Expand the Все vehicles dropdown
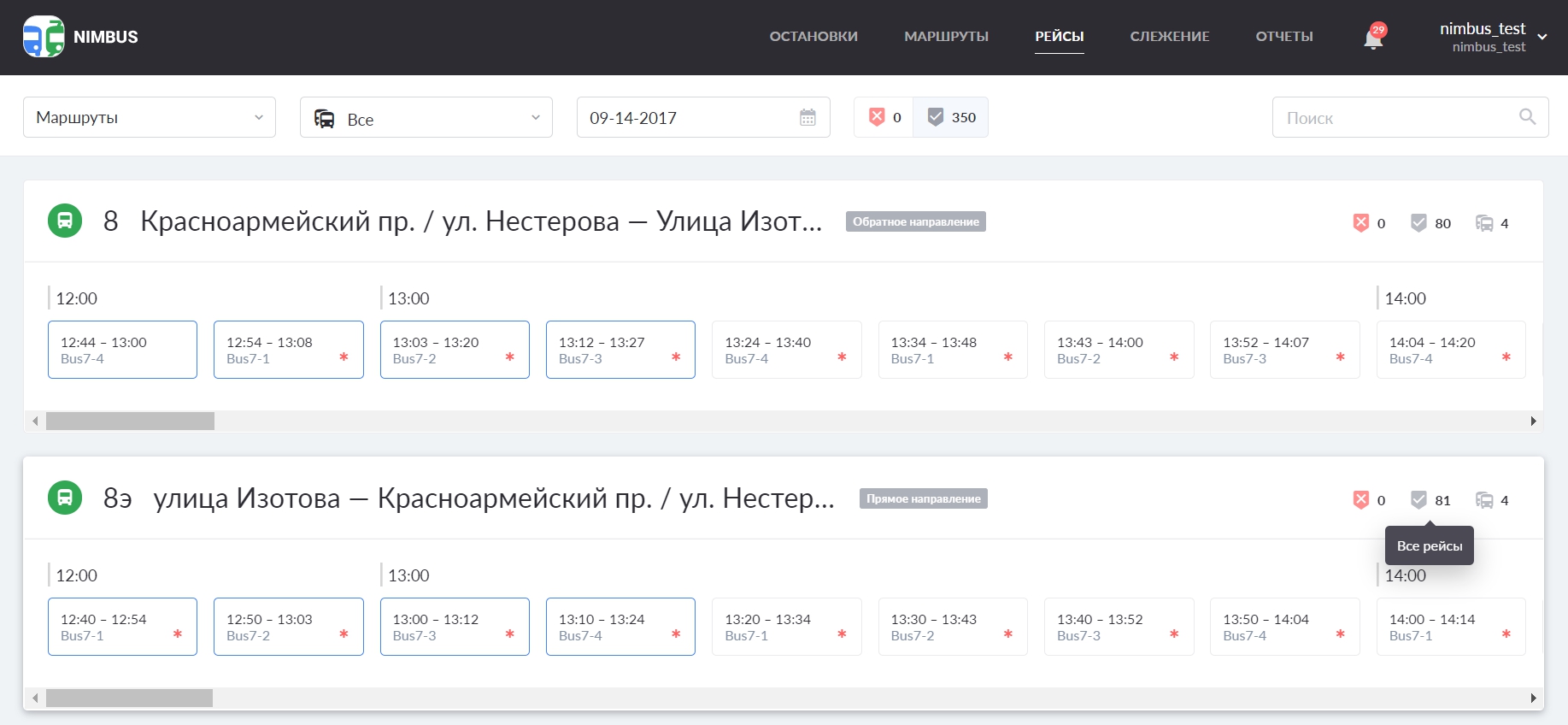This screenshot has width=1568, height=725. point(426,118)
